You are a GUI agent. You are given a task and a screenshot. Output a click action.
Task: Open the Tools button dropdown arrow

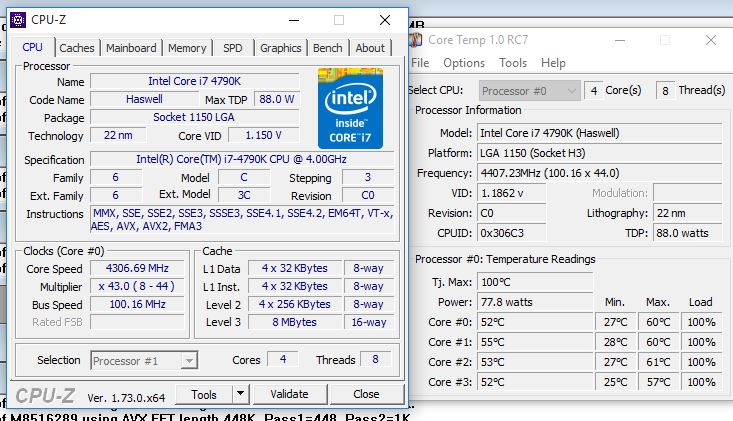pos(240,394)
